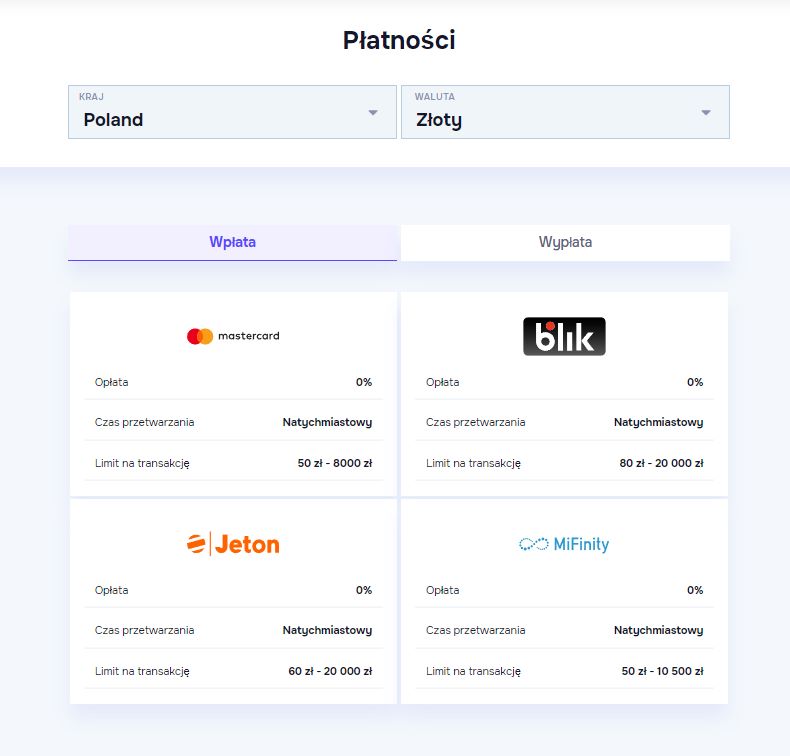This screenshot has height=756, width=790.
Task: Open the Kraj country dropdown arrow
Action: [x=373, y=112]
